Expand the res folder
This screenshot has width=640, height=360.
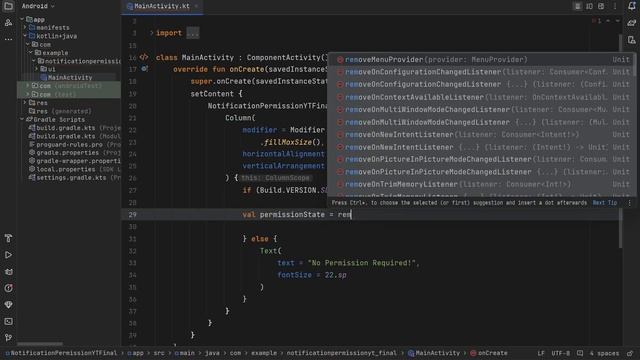pos(25,102)
